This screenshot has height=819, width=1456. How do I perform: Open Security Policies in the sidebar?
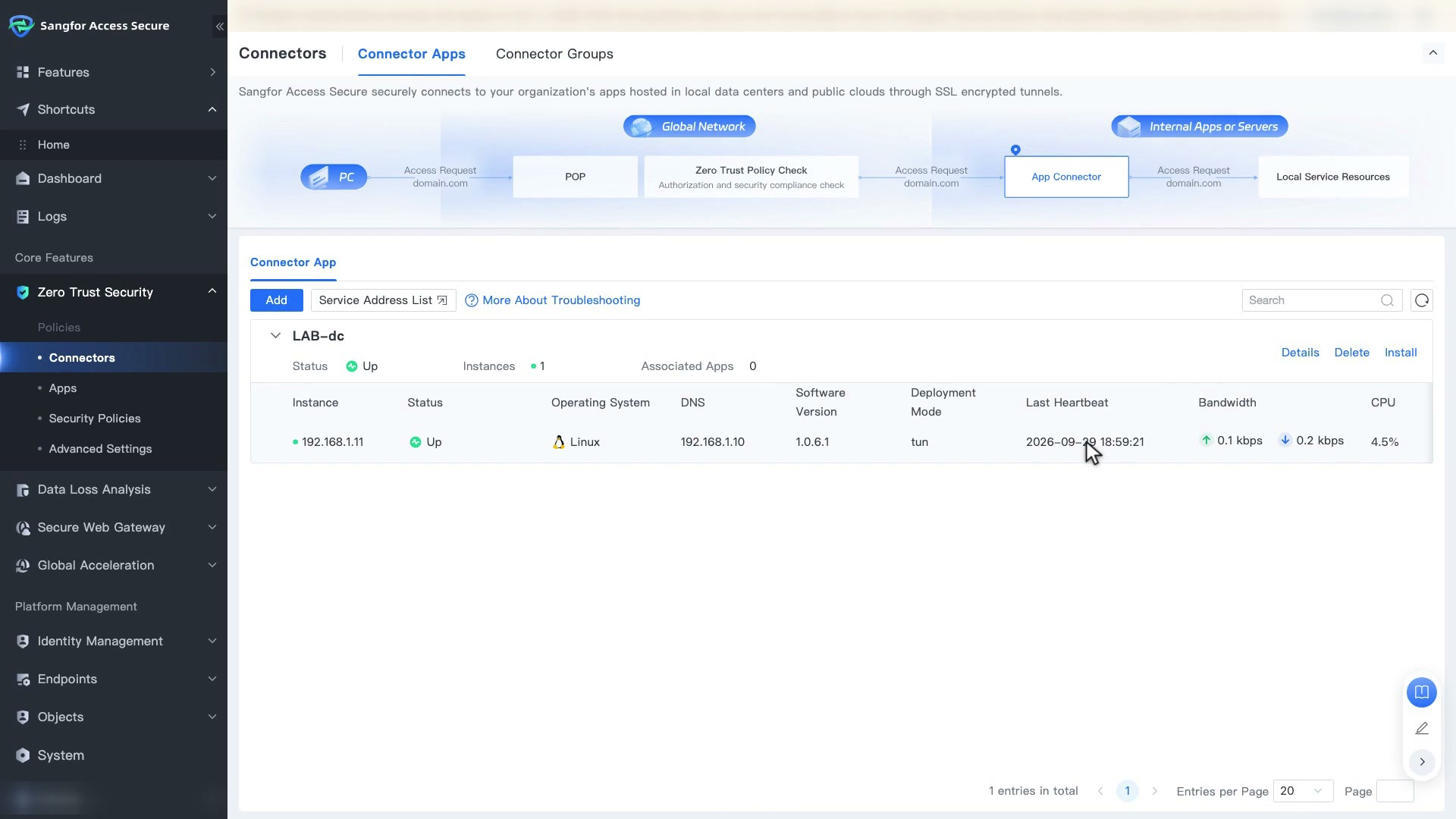[95, 419]
